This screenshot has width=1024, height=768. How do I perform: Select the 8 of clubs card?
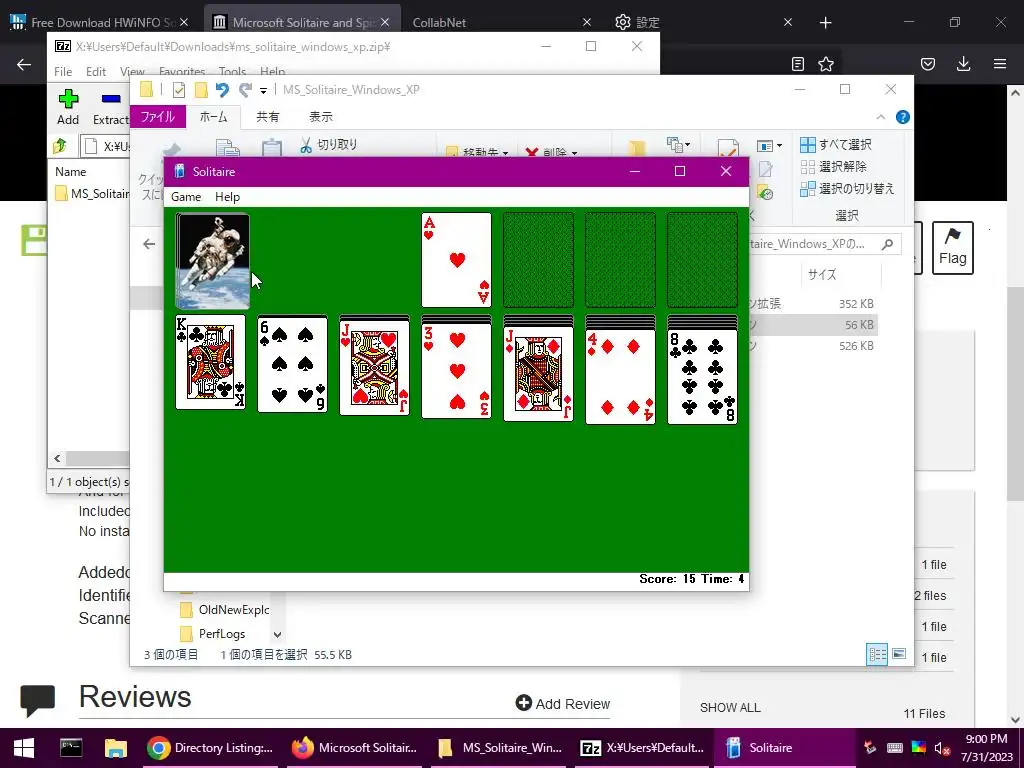[702, 377]
